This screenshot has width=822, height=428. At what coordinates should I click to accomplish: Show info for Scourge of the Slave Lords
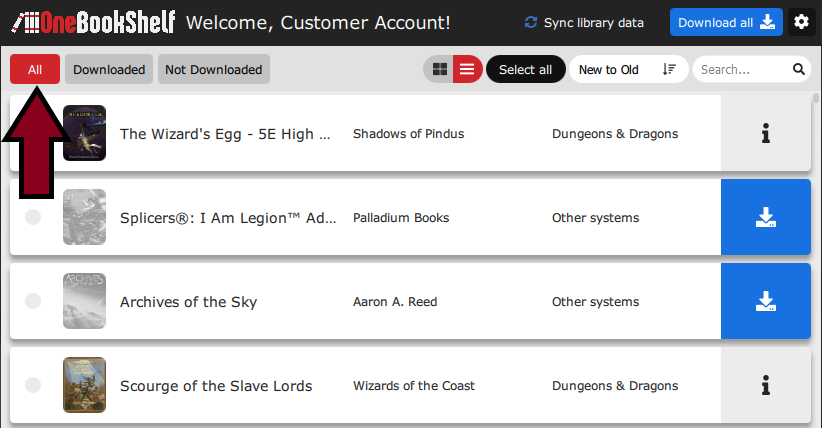coord(765,385)
